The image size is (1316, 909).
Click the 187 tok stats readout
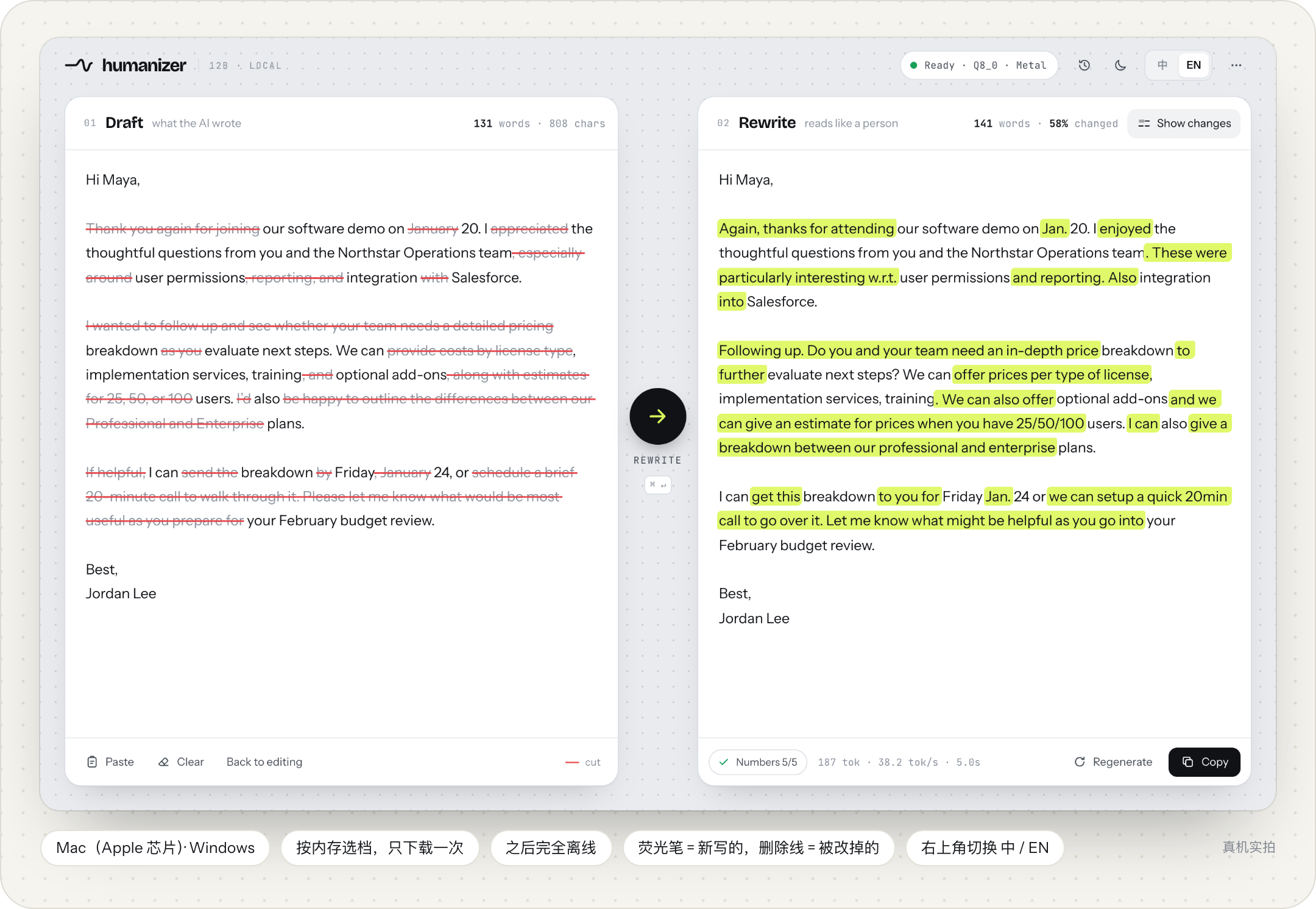point(899,763)
